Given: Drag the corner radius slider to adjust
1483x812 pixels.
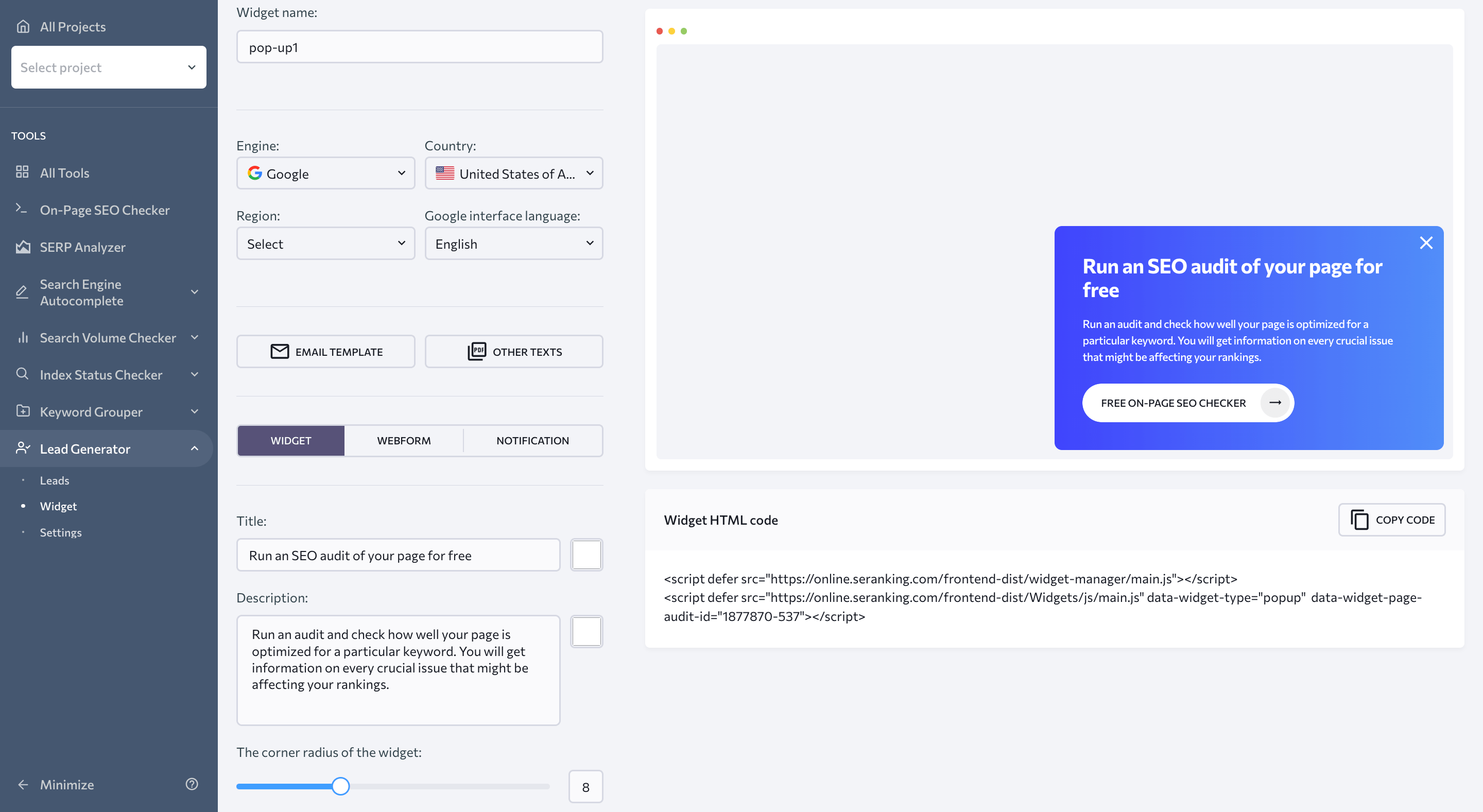Looking at the screenshot, I should (341, 787).
